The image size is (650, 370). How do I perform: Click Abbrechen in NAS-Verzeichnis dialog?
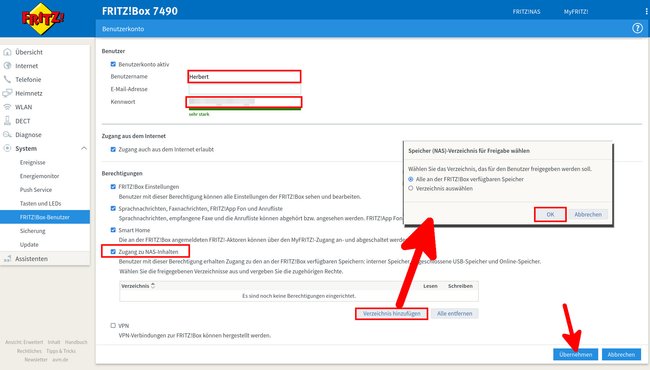point(588,214)
